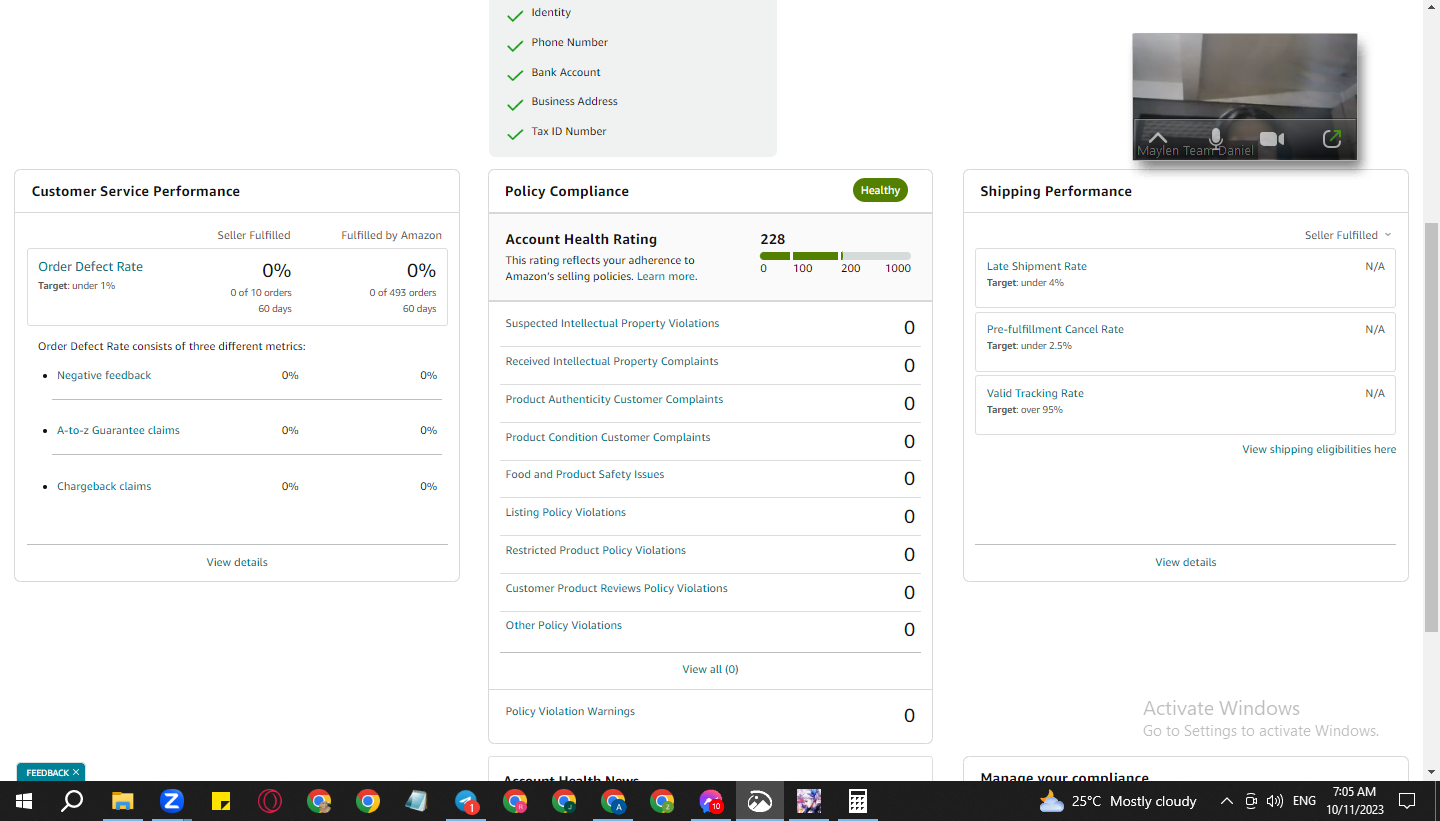Click 'Bank Account' verified item
The image size is (1440, 821).
[566, 73]
